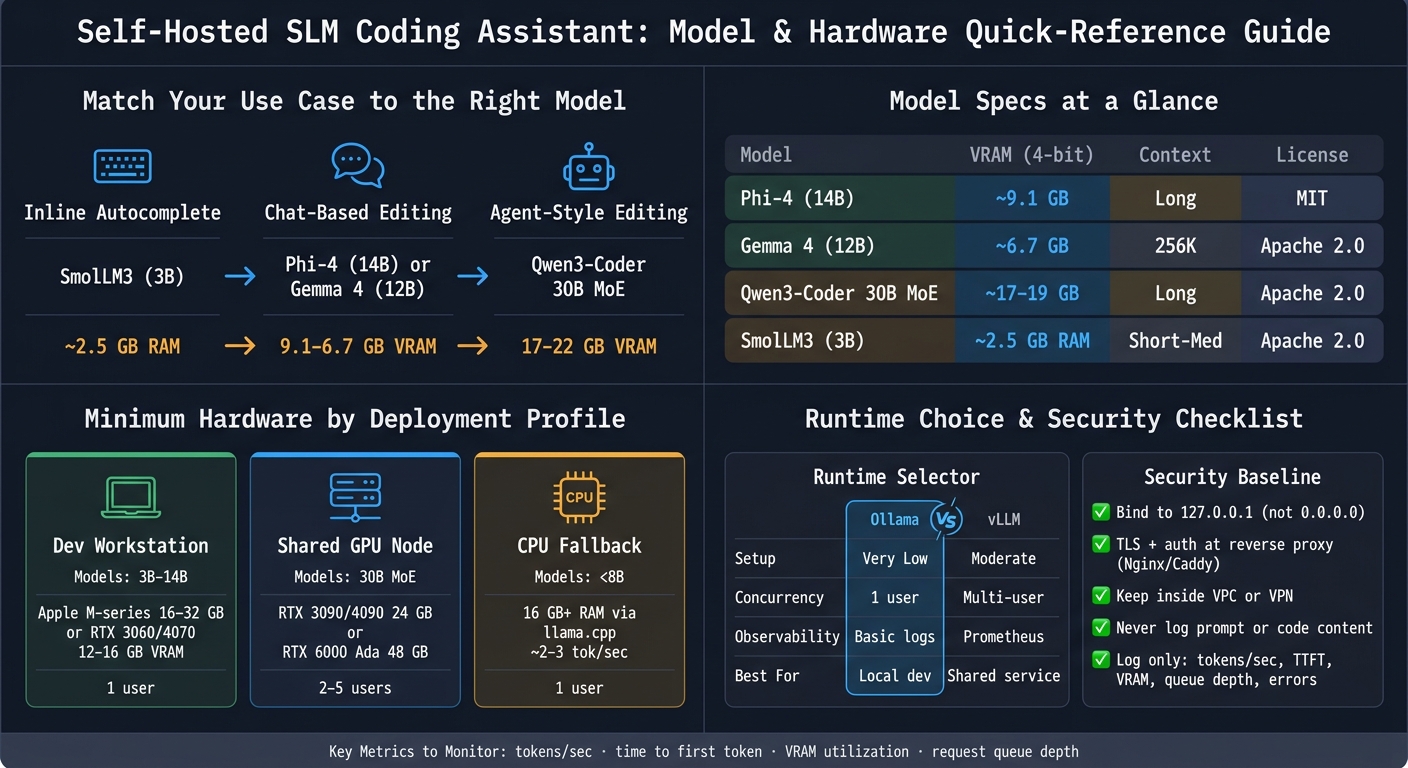Image resolution: width=1408 pixels, height=768 pixels.
Task: Click the Inline Autocomplete label
Action: coord(122,213)
